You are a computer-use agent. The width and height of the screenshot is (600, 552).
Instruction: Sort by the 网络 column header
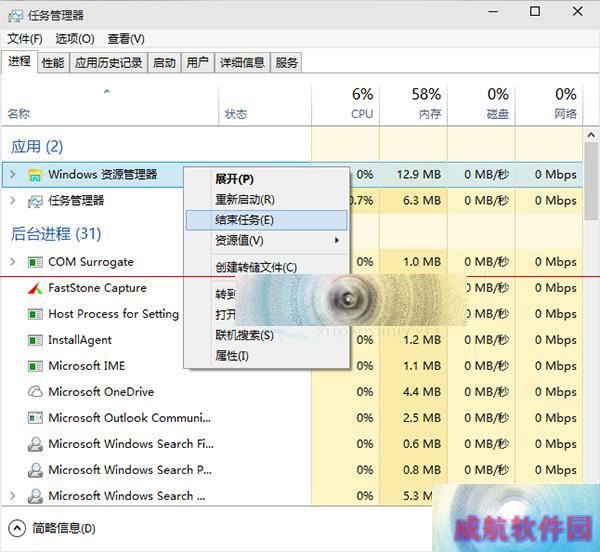[565, 114]
